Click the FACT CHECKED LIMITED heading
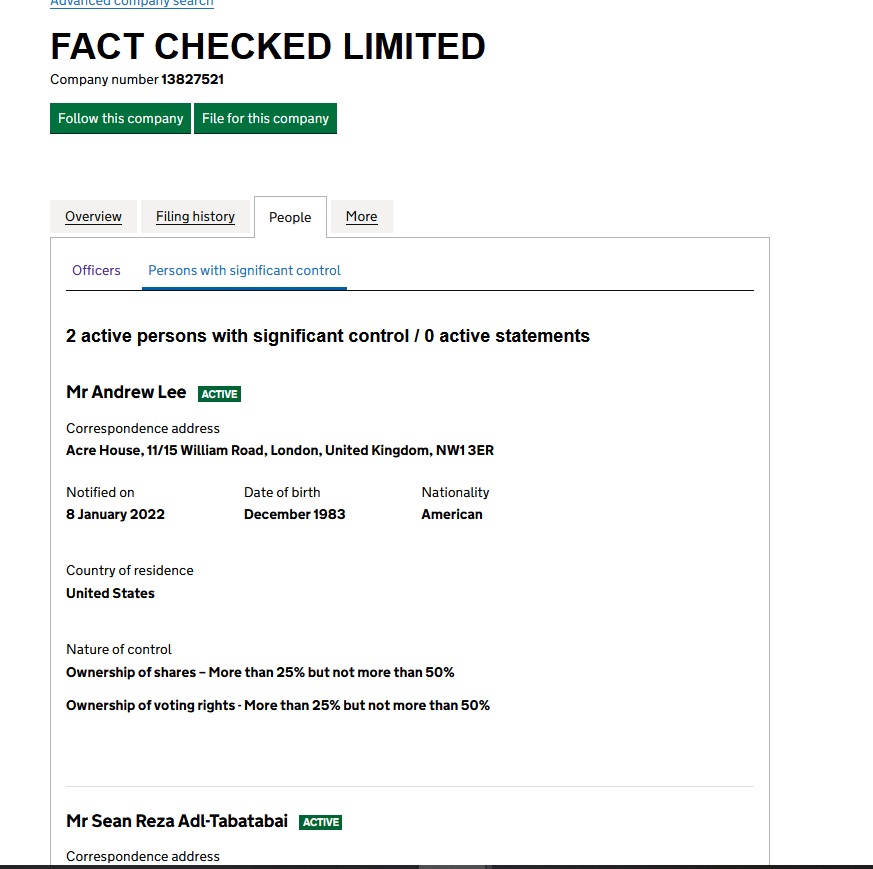 tap(268, 47)
